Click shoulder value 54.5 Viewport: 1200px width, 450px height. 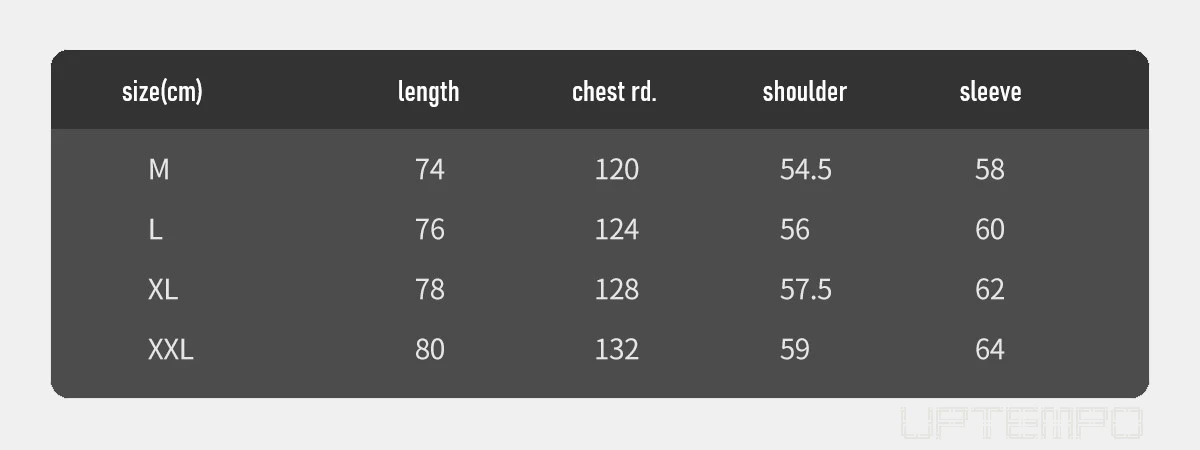pos(806,170)
